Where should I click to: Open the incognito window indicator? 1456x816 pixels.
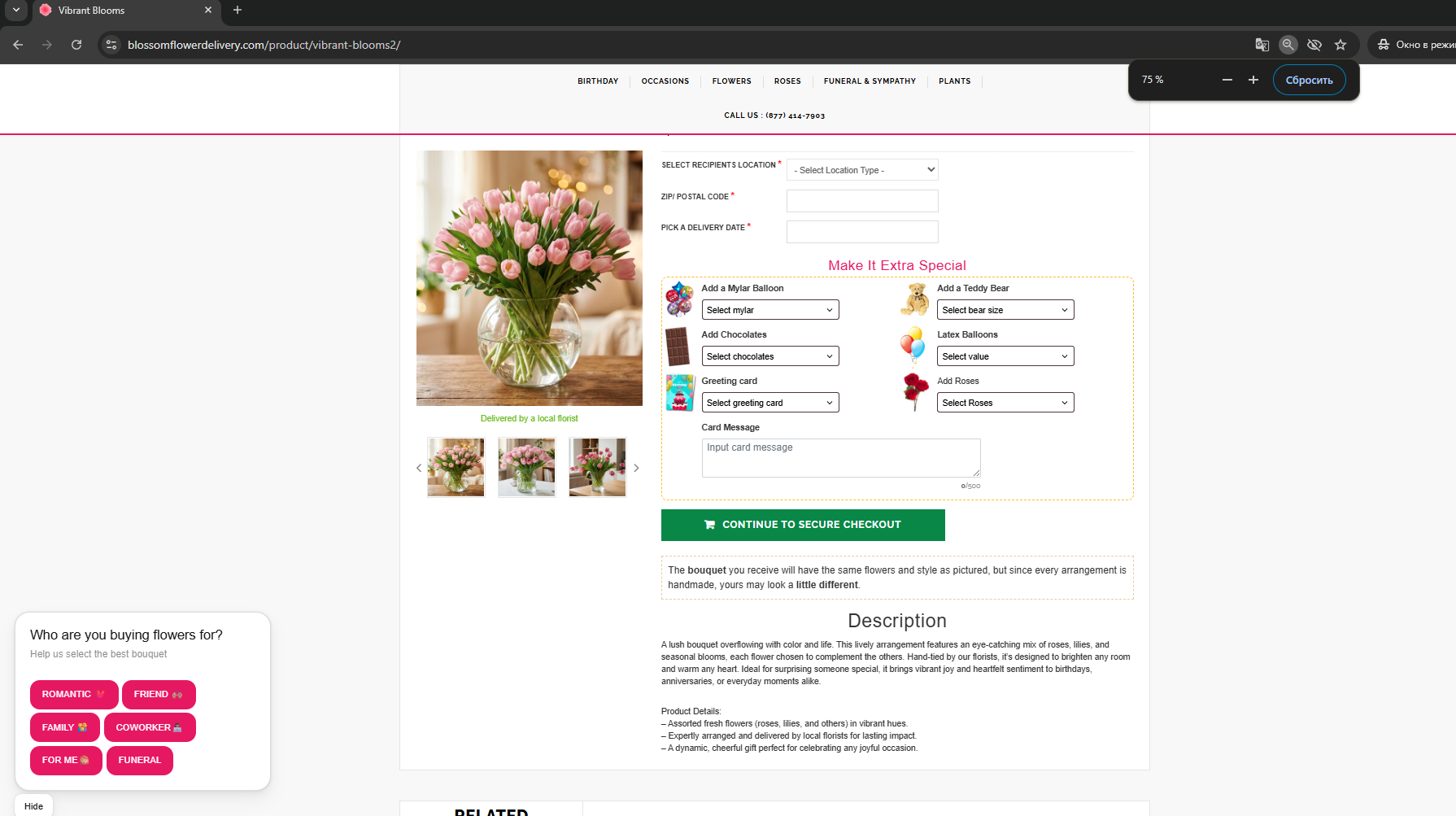[1415, 45]
